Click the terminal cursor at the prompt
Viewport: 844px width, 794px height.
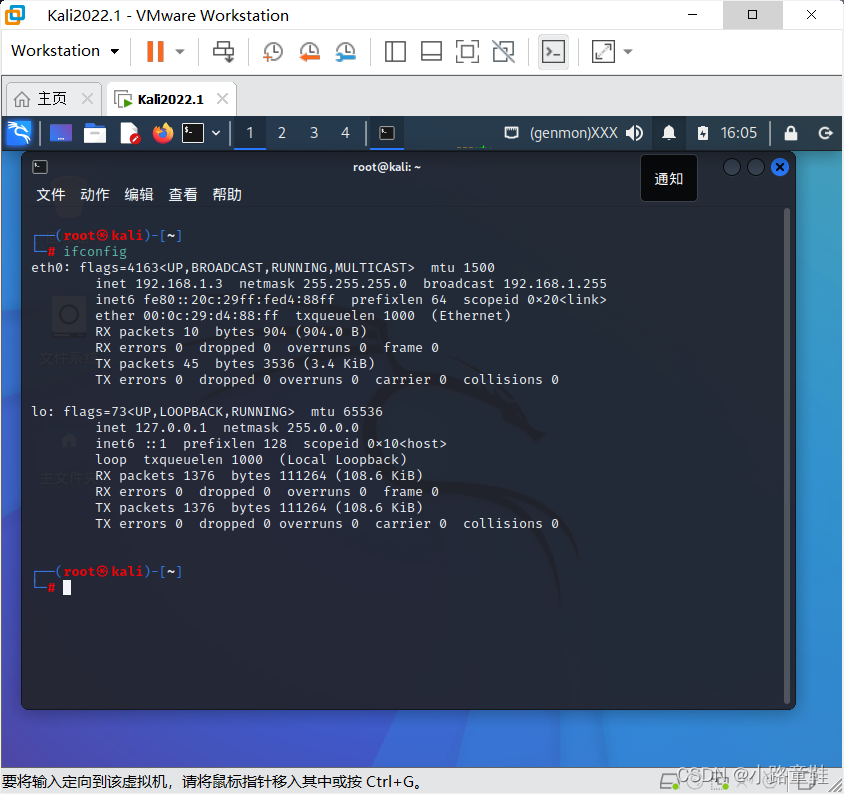click(x=67, y=587)
